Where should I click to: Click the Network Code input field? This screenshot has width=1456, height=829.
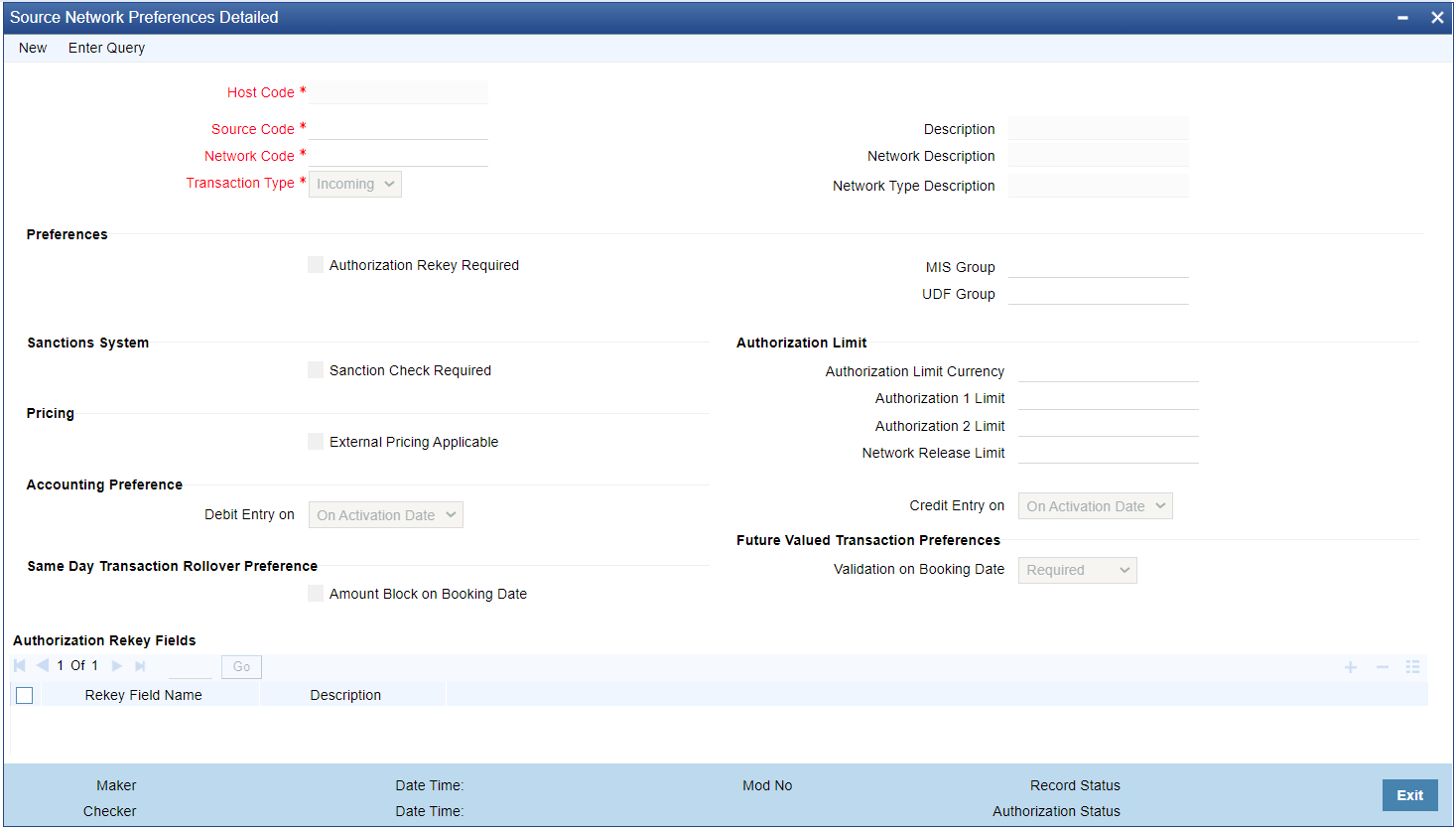(399, 155)
